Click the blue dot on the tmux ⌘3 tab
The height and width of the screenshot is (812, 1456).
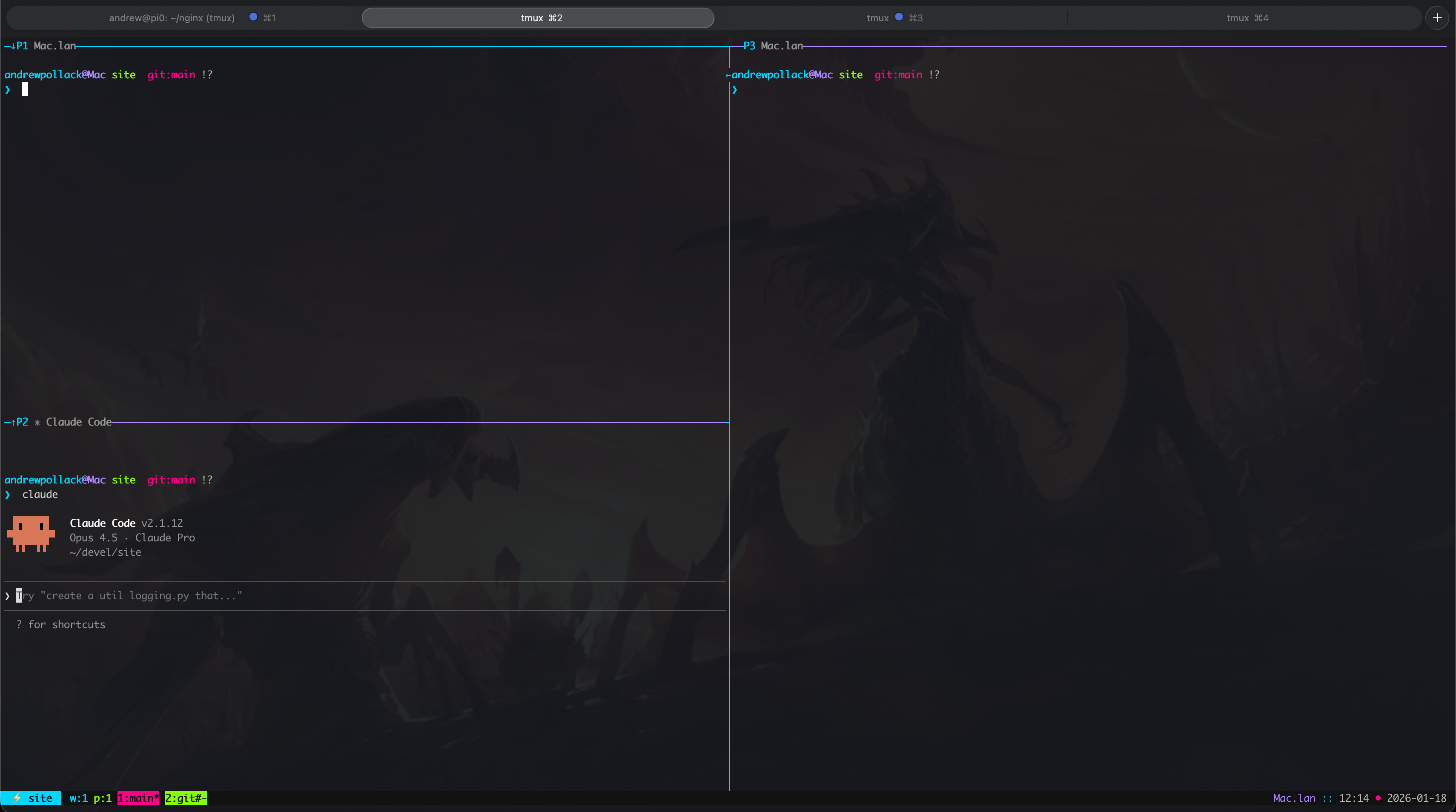(x=899, y=17)
